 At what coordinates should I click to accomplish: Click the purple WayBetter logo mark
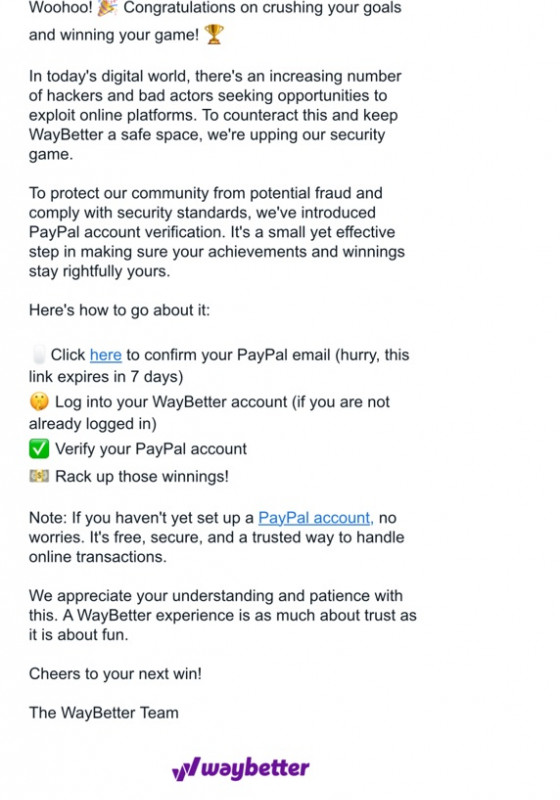185,769
